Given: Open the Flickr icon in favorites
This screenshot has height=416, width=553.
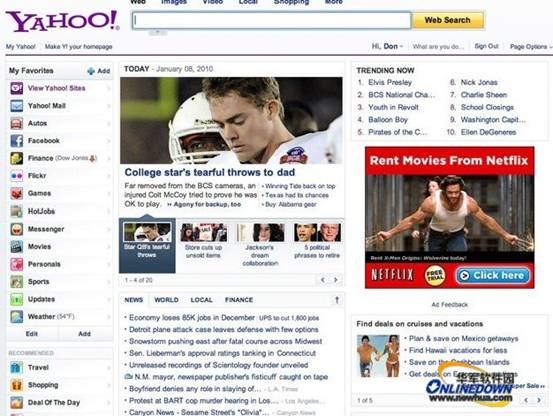Looking at the screenshot, I should [x=17, y=176].
